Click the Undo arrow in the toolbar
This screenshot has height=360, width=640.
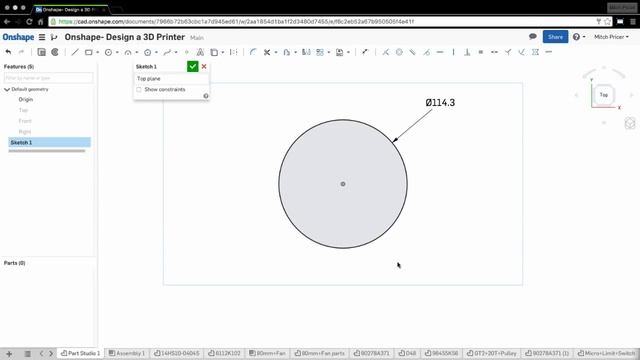[8, 52]
